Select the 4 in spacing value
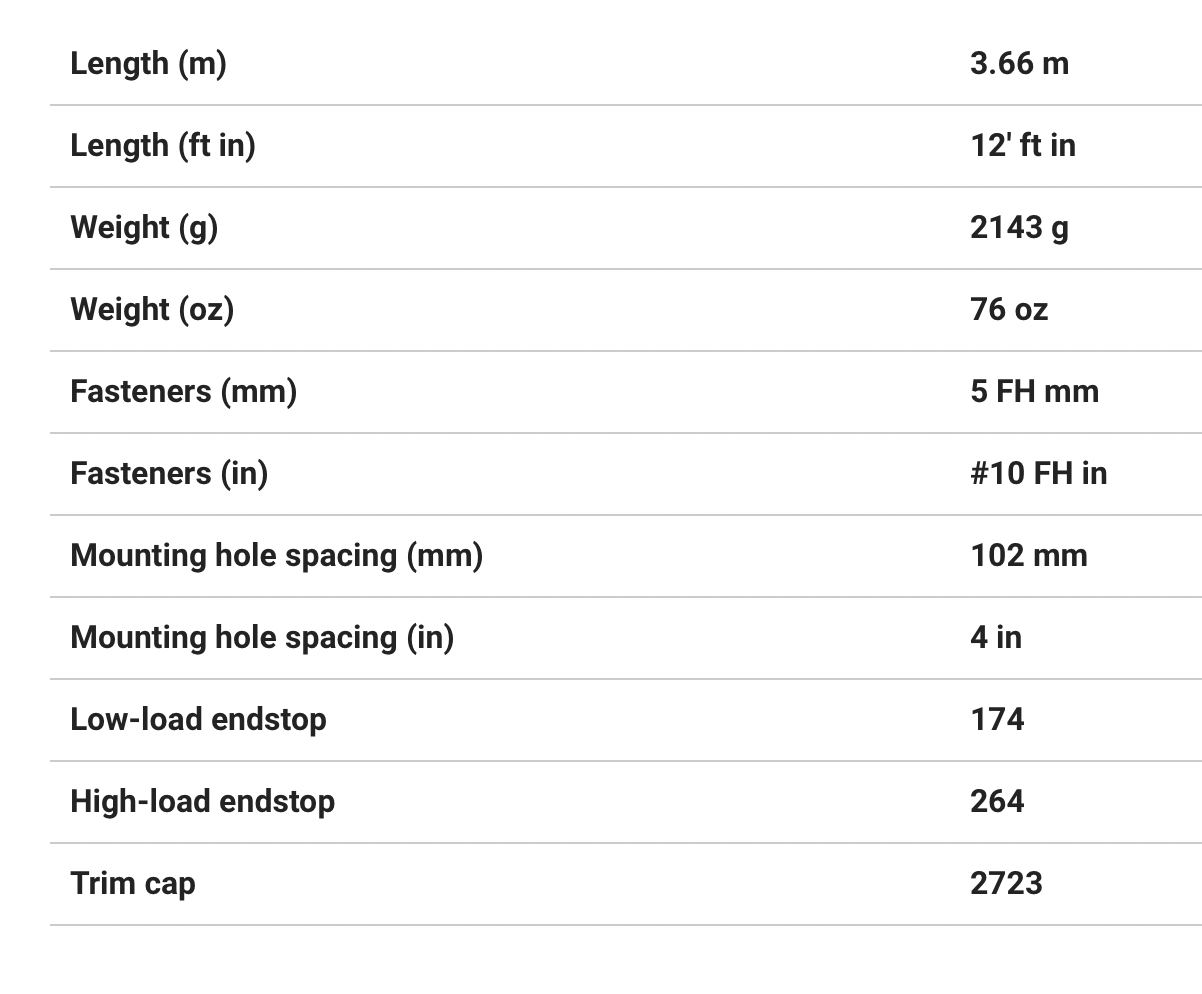Image resolution: width=1202 pixels, height=994 pixels. [995, 637]
